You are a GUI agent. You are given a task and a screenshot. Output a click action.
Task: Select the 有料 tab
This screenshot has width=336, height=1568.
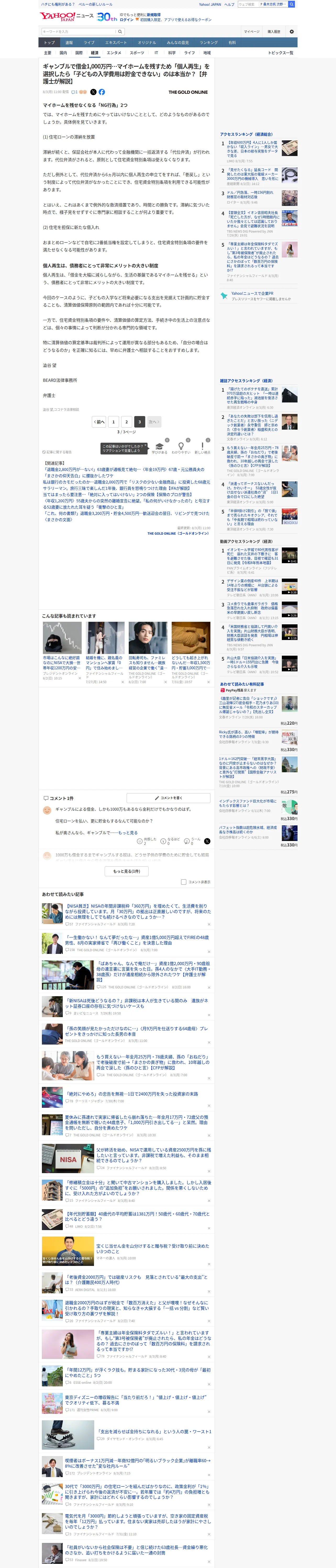(x=232, y=43)
